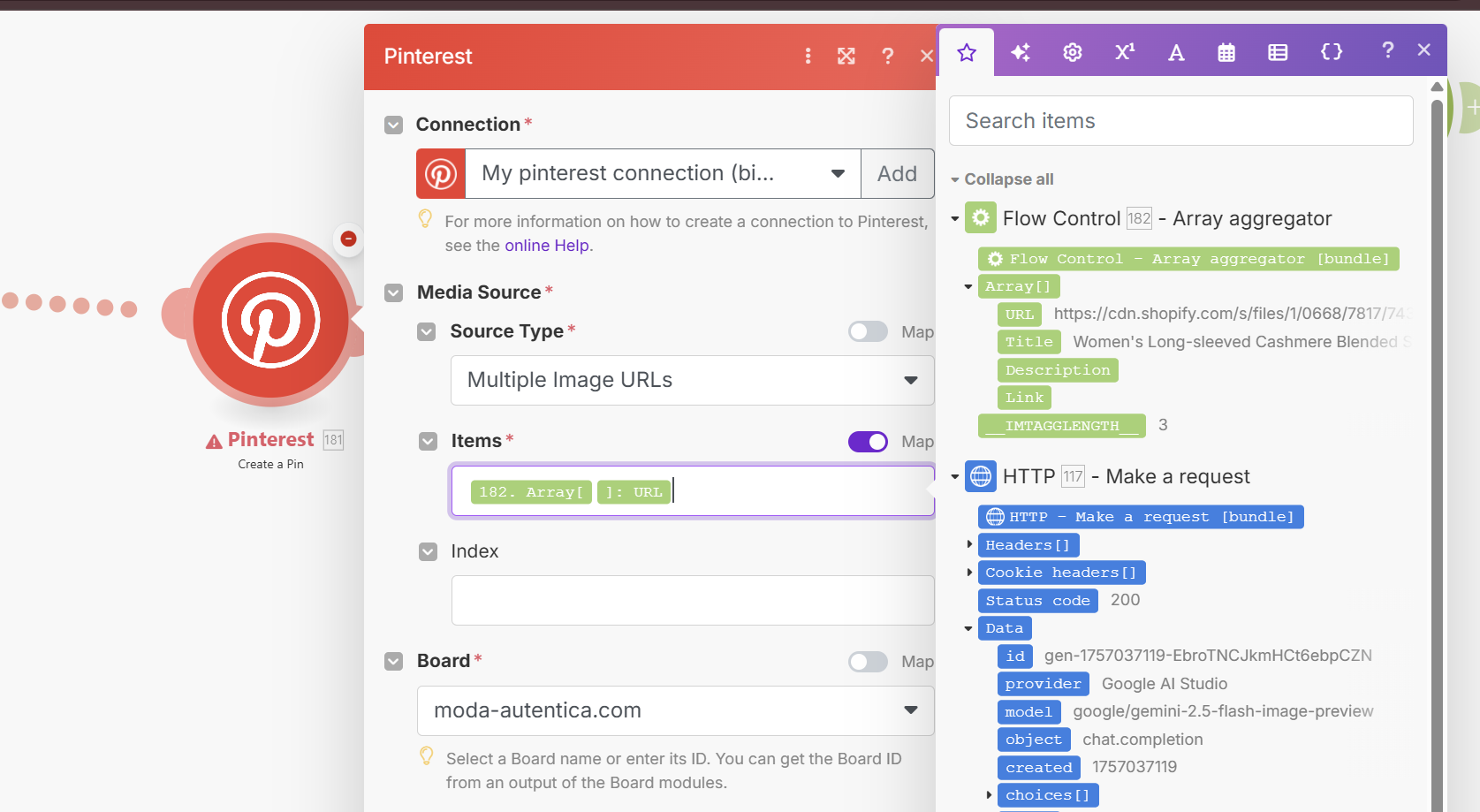Close the Pinterest module dialog

click(926, 57)
